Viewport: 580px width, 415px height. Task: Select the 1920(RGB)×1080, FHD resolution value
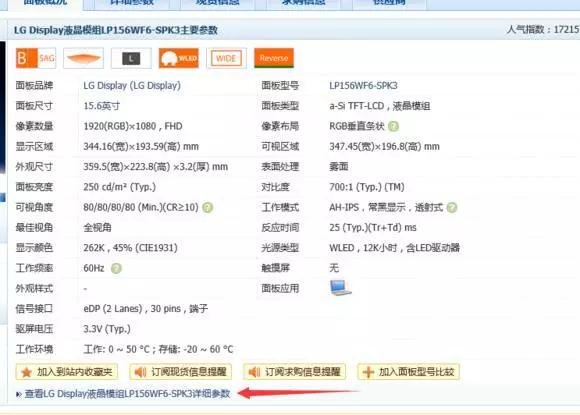pos(133,126)
